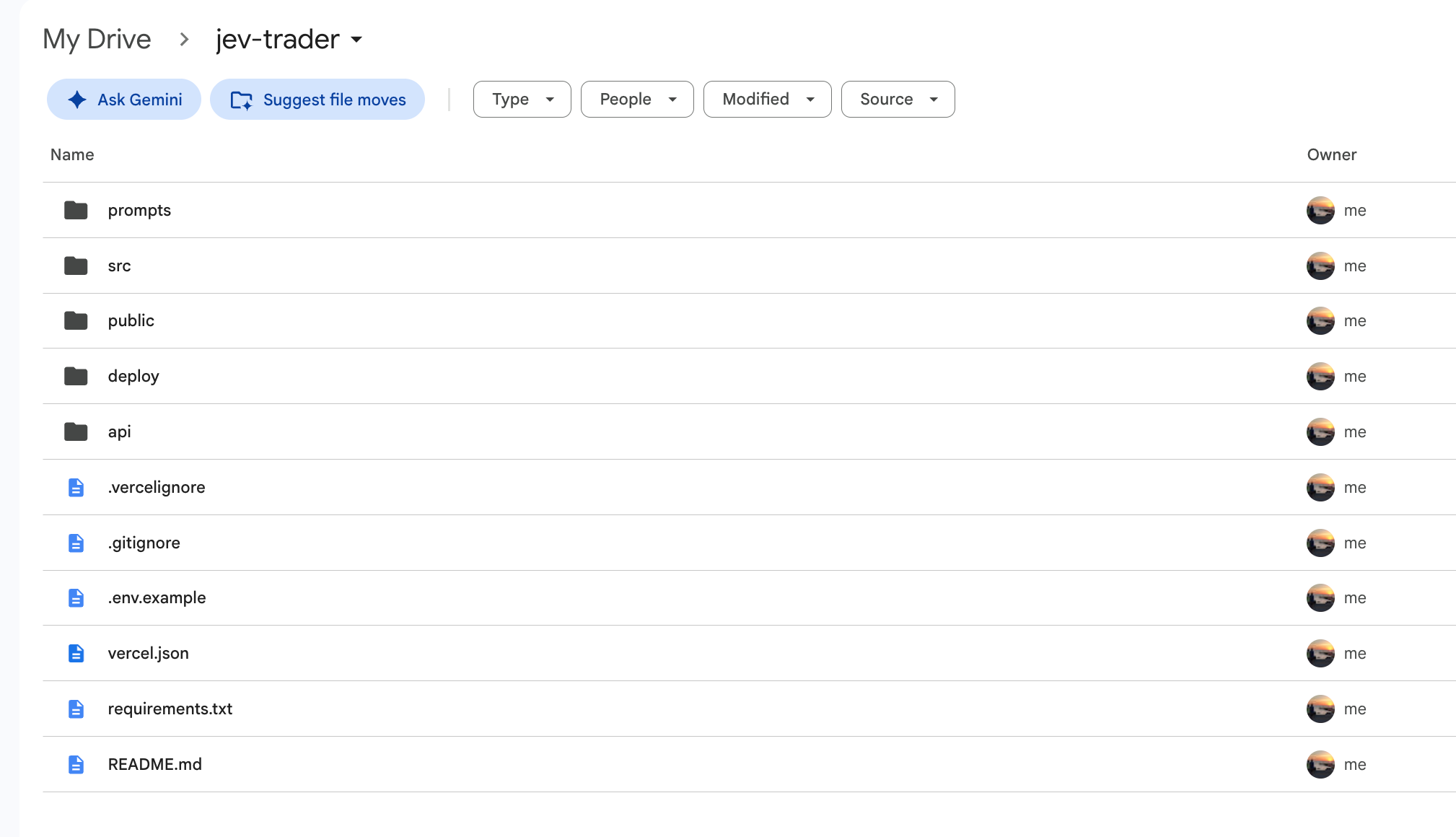Click the .vercelignore file icon
The width and height of the screenshot is (1456, 837).
click(x=76, y=487)
